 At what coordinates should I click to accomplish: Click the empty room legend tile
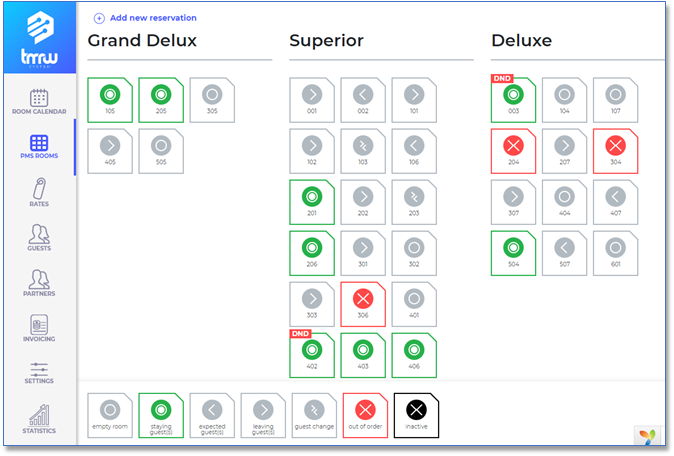point(110,416)
